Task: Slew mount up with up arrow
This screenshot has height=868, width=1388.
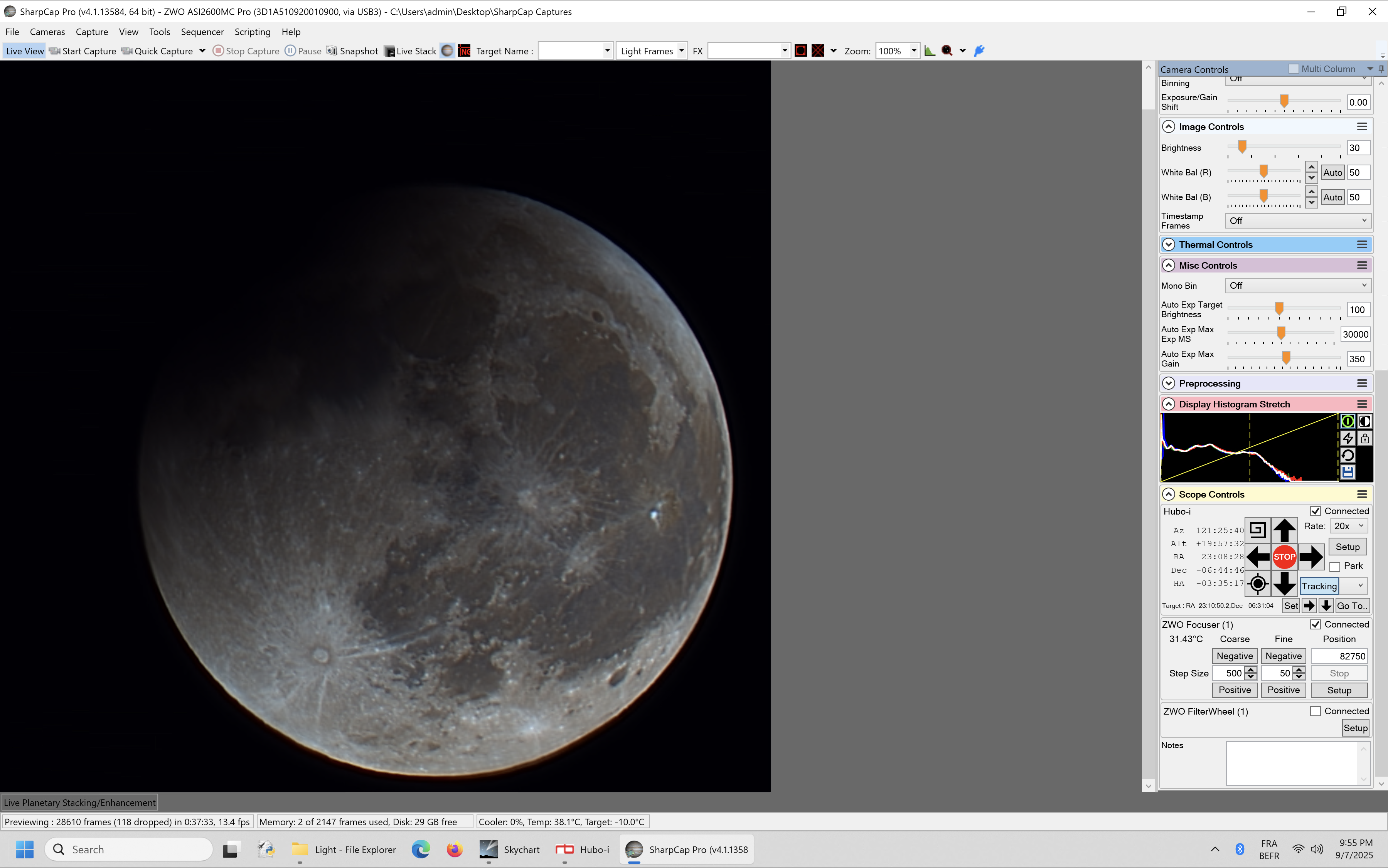Action: [1284, 529]
